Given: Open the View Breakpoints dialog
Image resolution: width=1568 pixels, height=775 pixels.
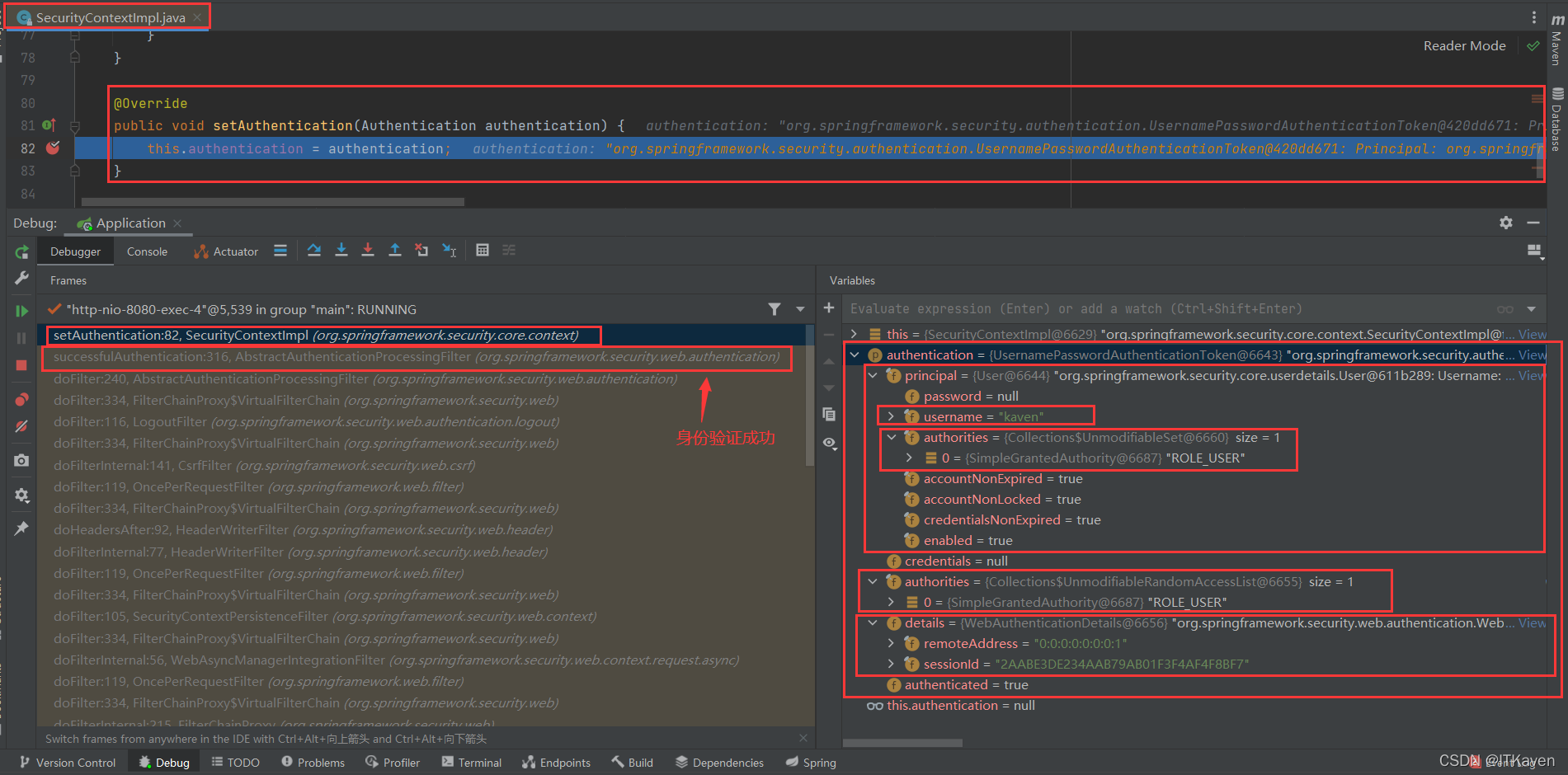Looking at the screenshot, I should [x=21, y=400].
